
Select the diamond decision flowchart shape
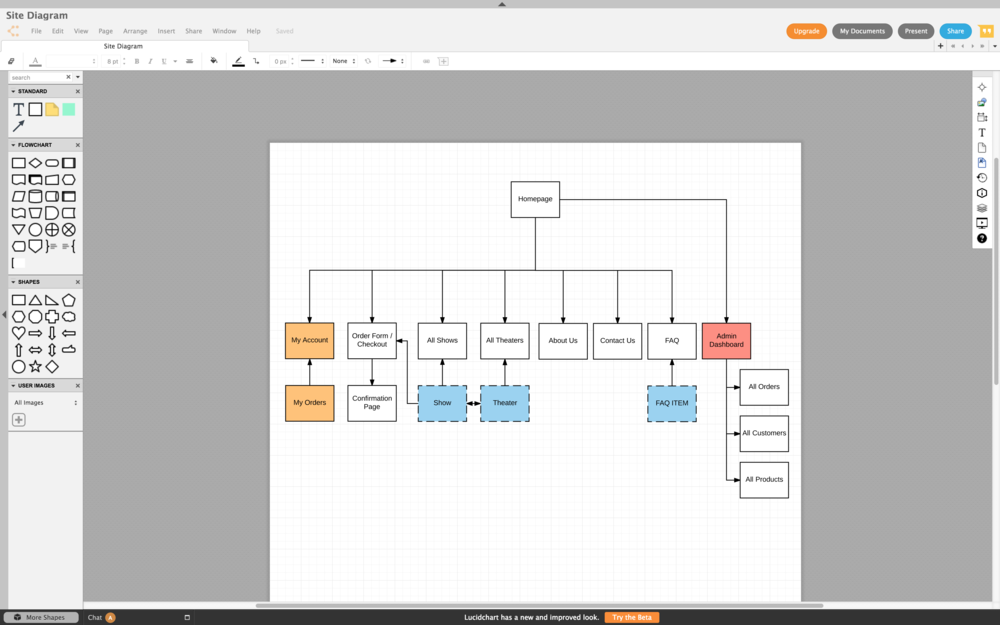point(35,163)
